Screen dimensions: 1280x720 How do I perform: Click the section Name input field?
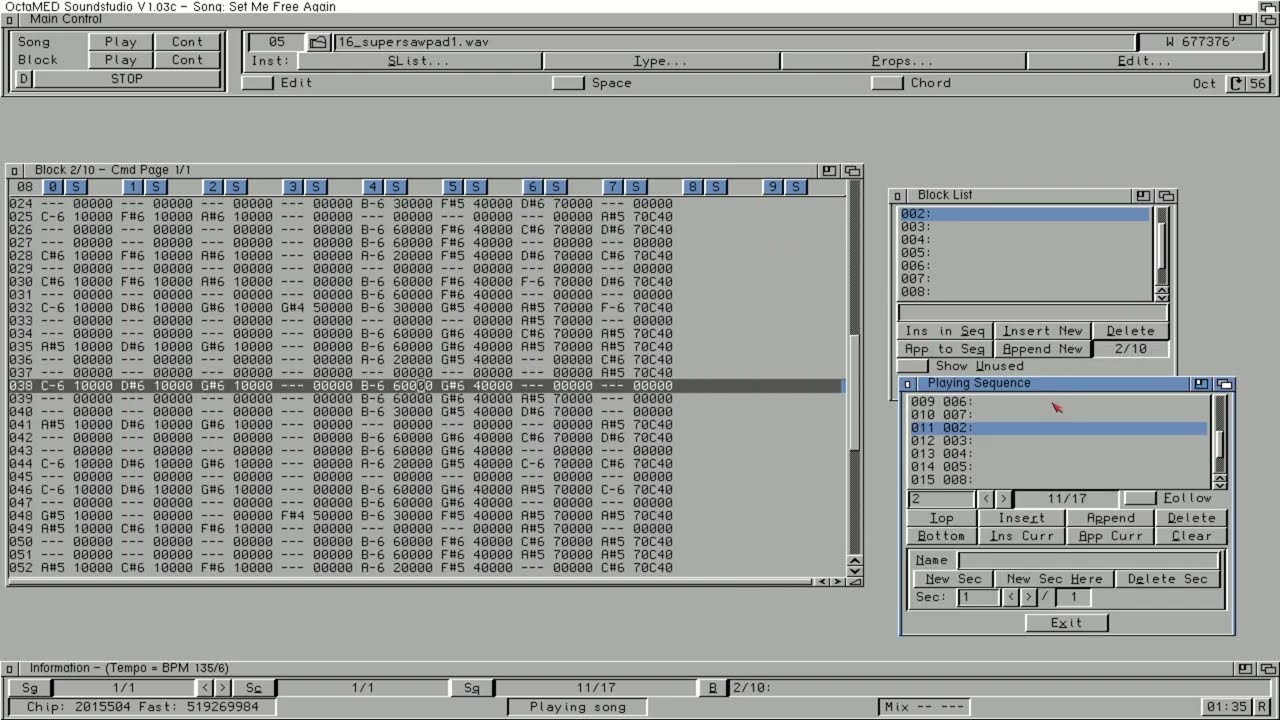[1088, 560]
